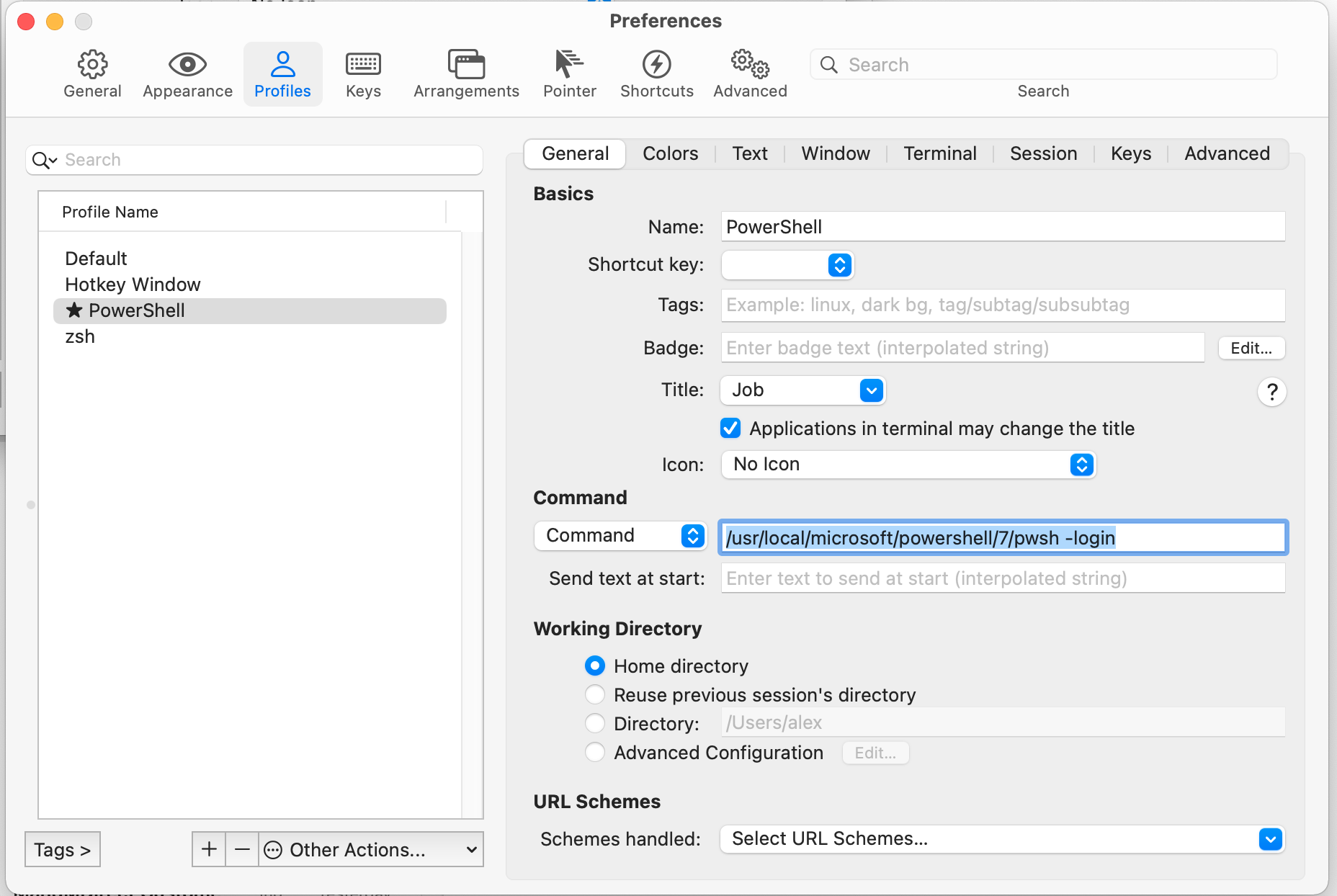The width and height of the screenshot is (1337, 896).
Task: Add a new profile with plus button
Action: [208, 850]
